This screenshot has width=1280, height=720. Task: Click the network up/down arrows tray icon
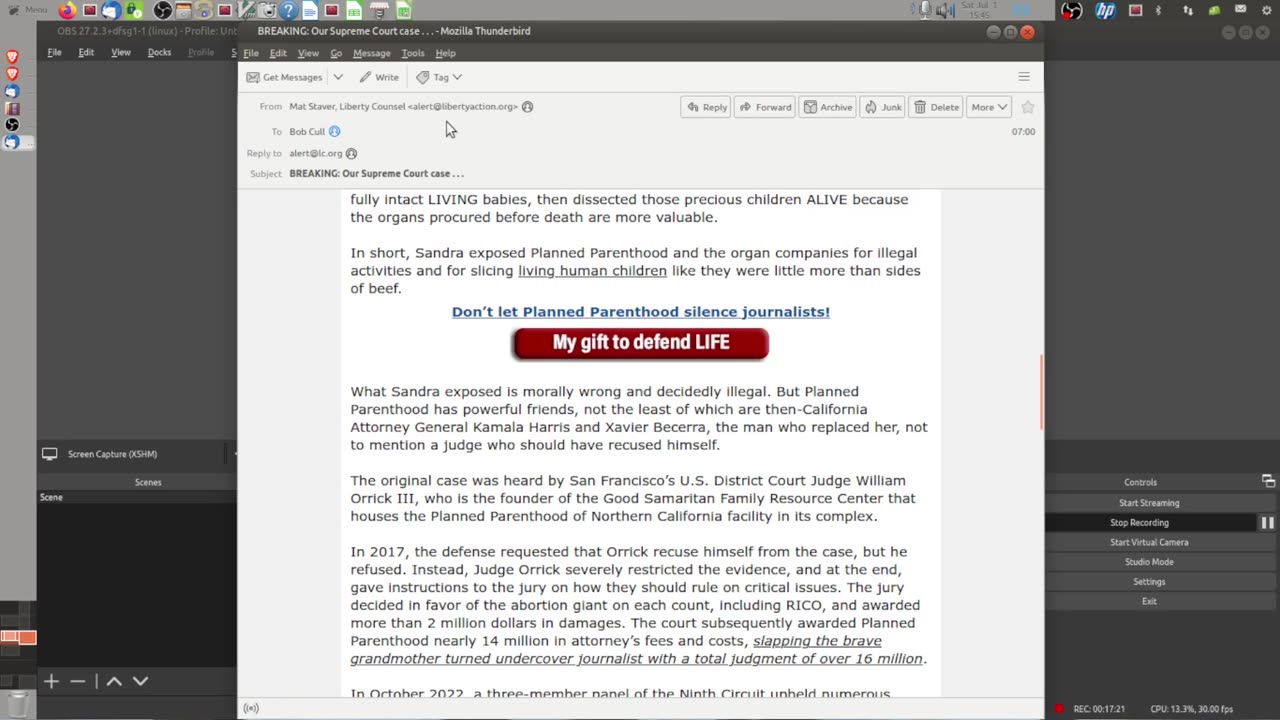1188,11
